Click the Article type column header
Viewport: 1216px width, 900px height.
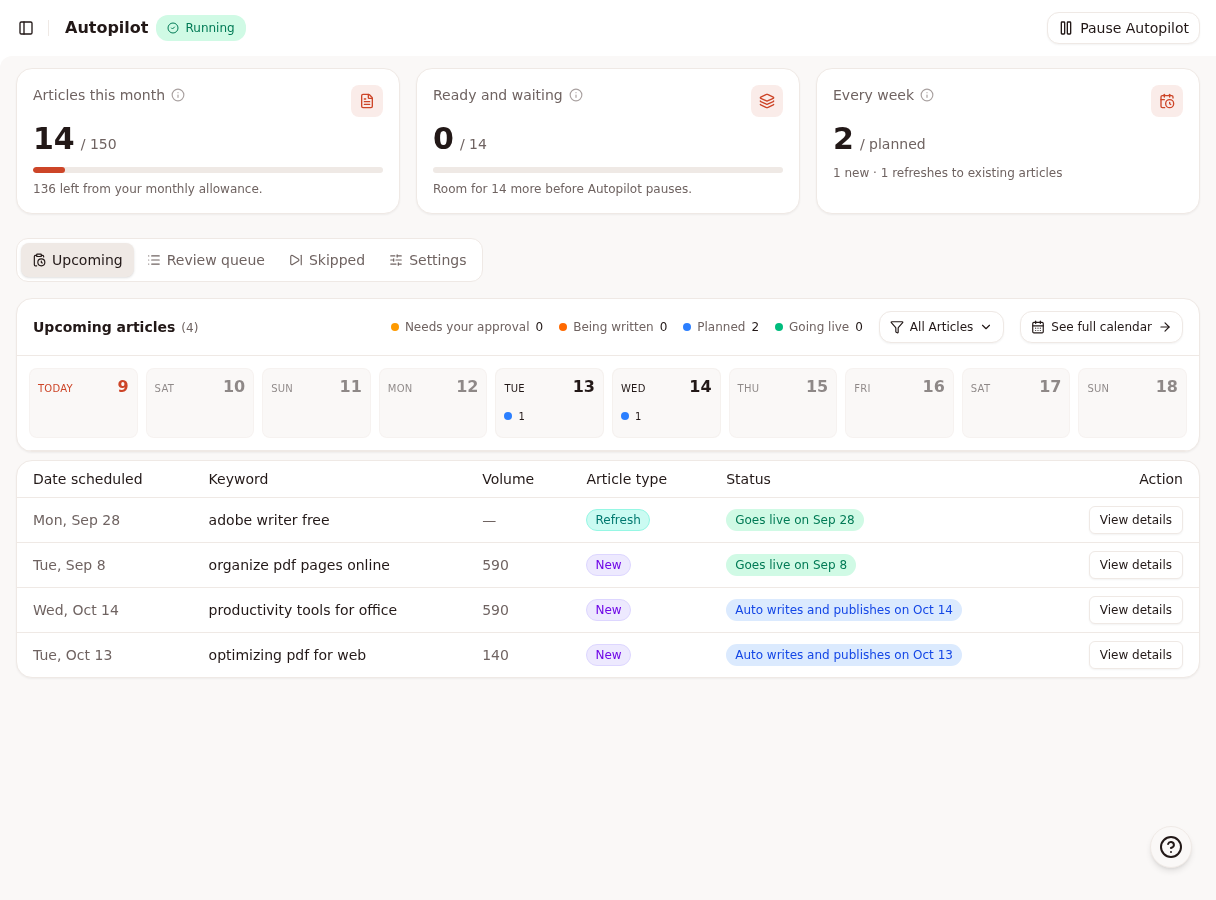[626, 479]
